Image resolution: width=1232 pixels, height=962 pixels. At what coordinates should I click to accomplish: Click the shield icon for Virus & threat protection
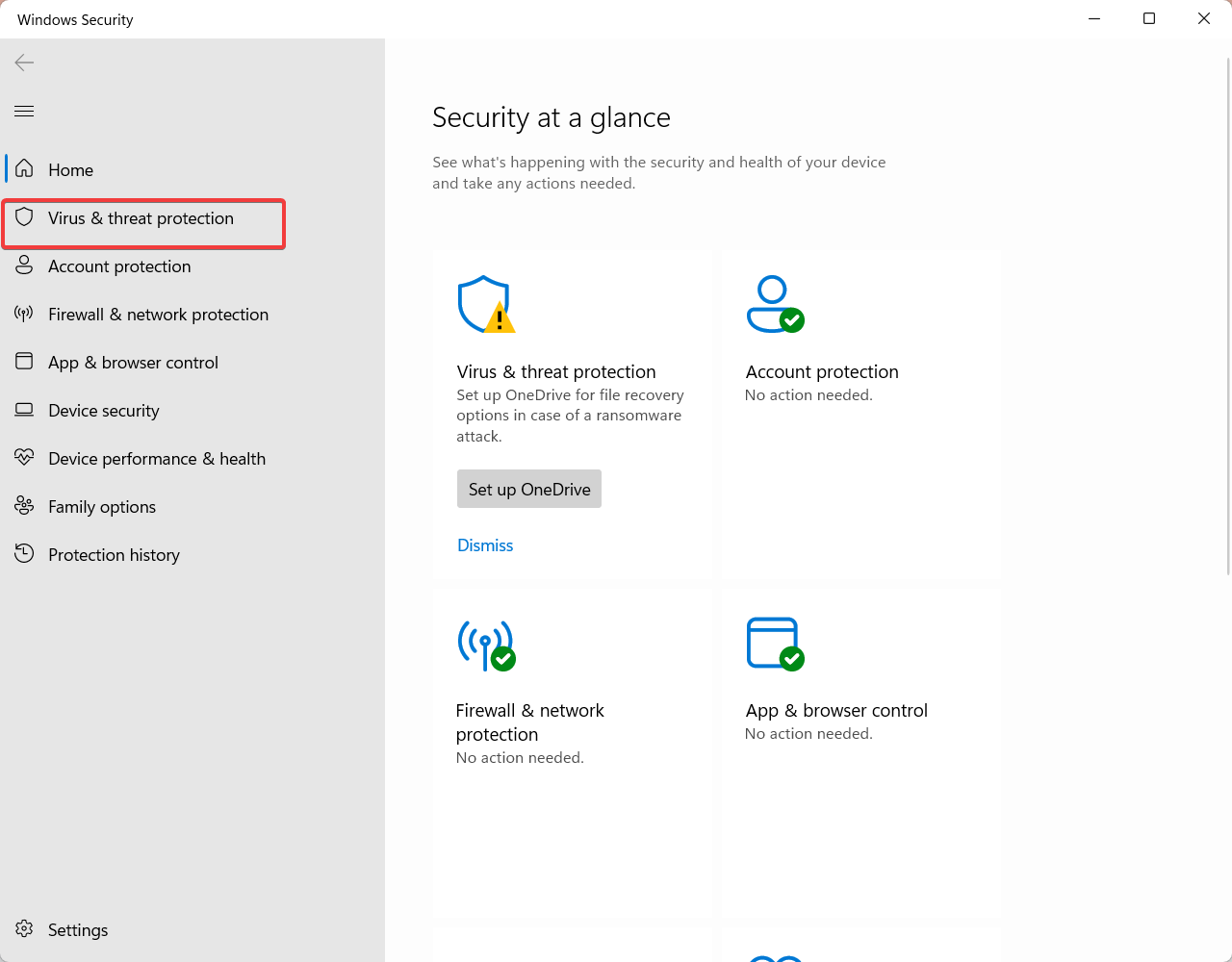point(24,217)
